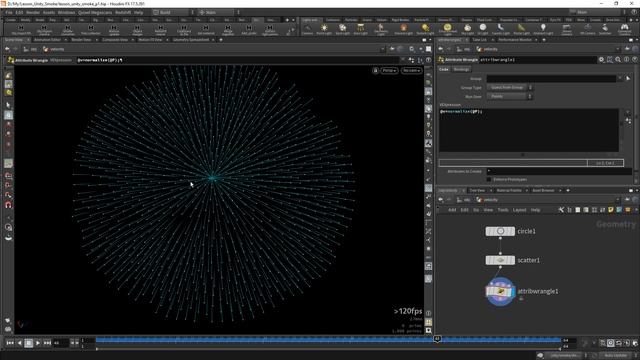640x360 pixels.
Task: Select the Area Light shelf tool
Action: pyautogui.click(x=360, y=29)
